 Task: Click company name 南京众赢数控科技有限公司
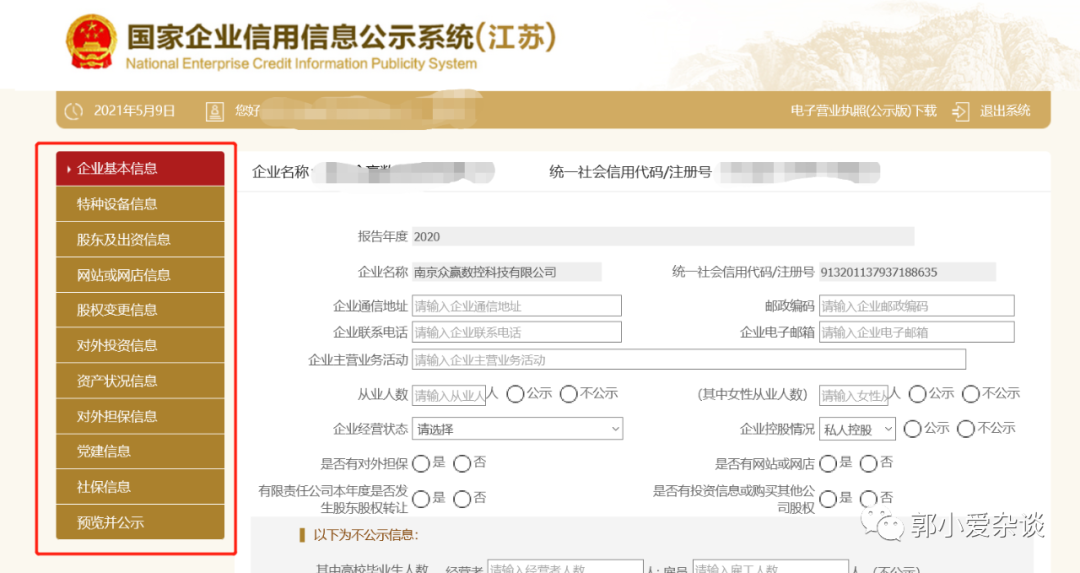point(485,272)
